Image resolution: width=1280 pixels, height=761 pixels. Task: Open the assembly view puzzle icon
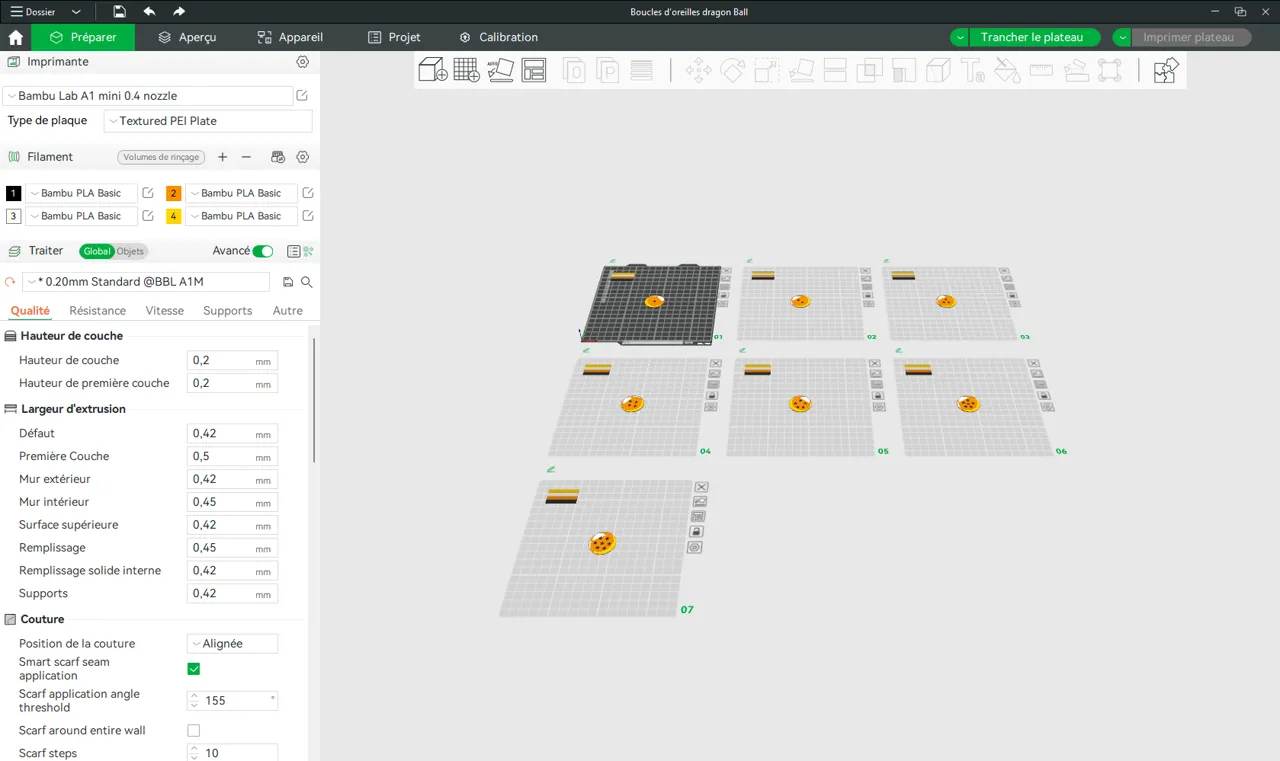pos(1166,70)
